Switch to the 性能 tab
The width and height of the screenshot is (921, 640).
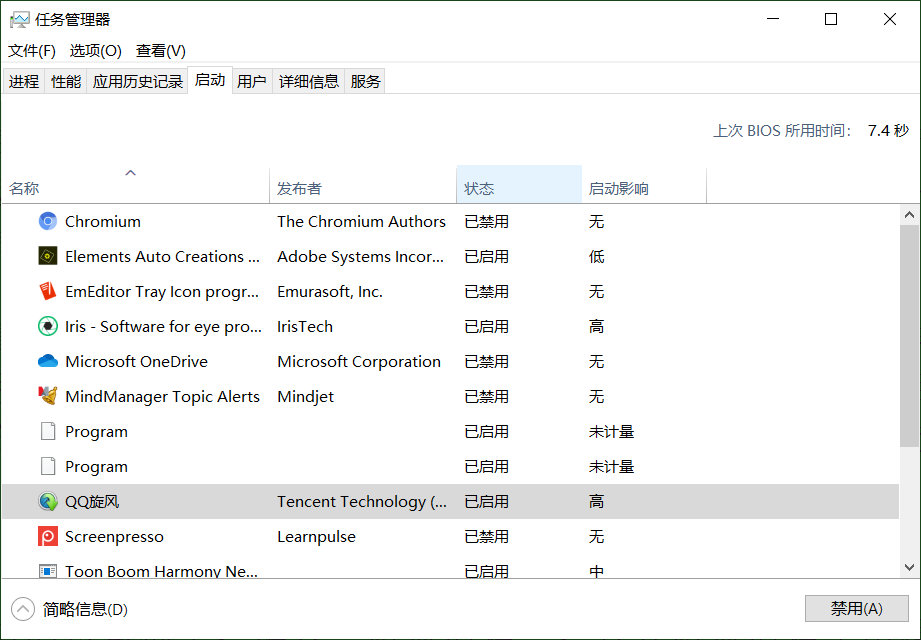click(64, 80)
